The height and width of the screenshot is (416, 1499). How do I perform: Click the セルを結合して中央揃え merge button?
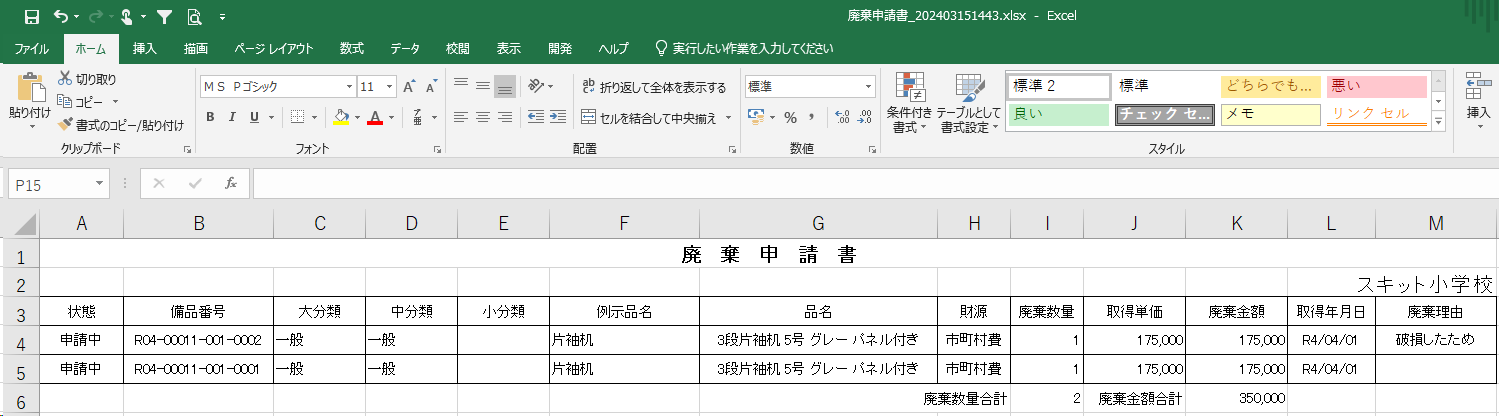(656, 118)
